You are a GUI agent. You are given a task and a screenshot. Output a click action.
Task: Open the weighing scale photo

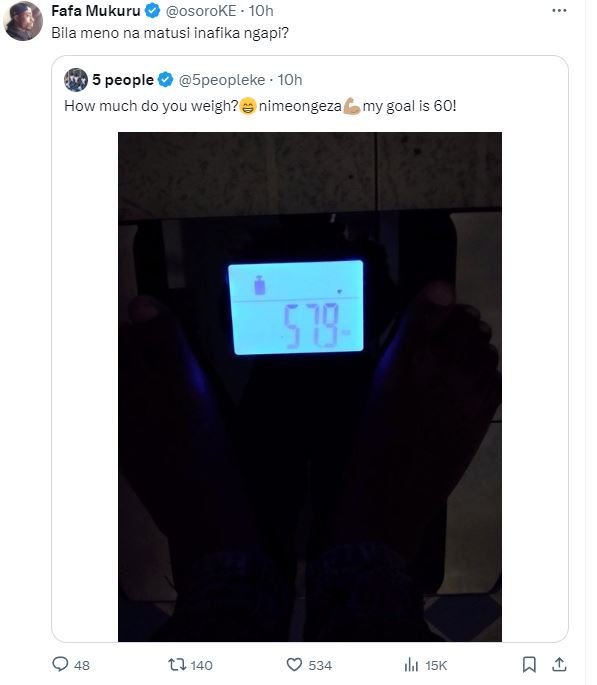tap(310, 387)
